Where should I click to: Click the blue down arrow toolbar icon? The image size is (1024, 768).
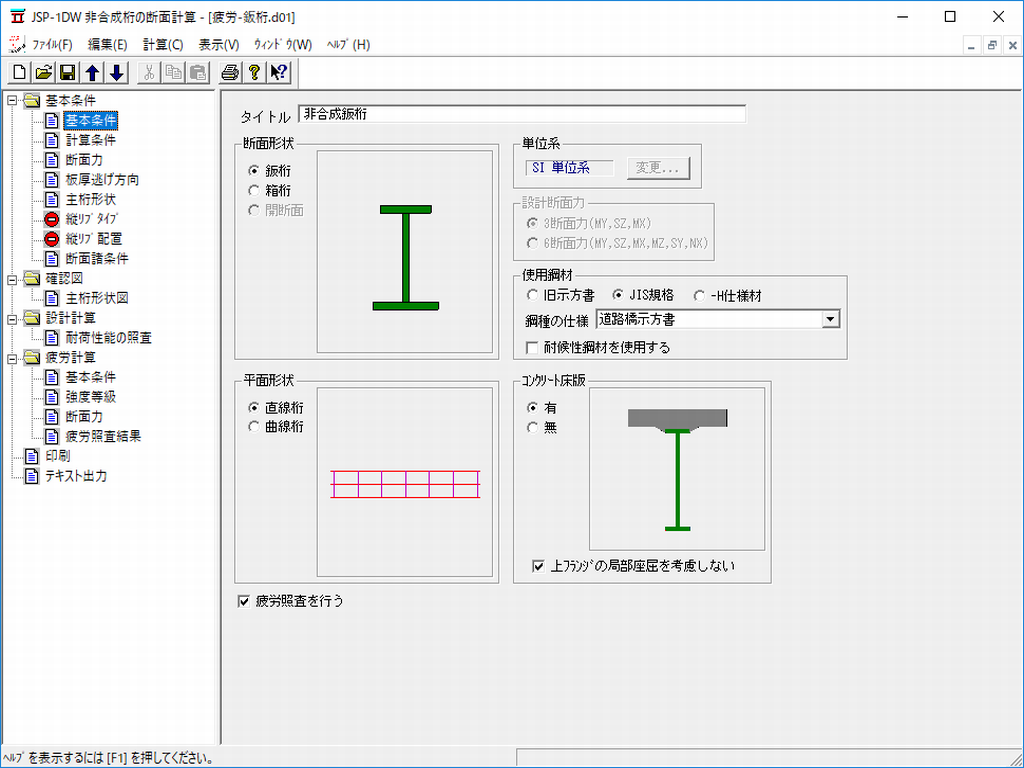116,72
